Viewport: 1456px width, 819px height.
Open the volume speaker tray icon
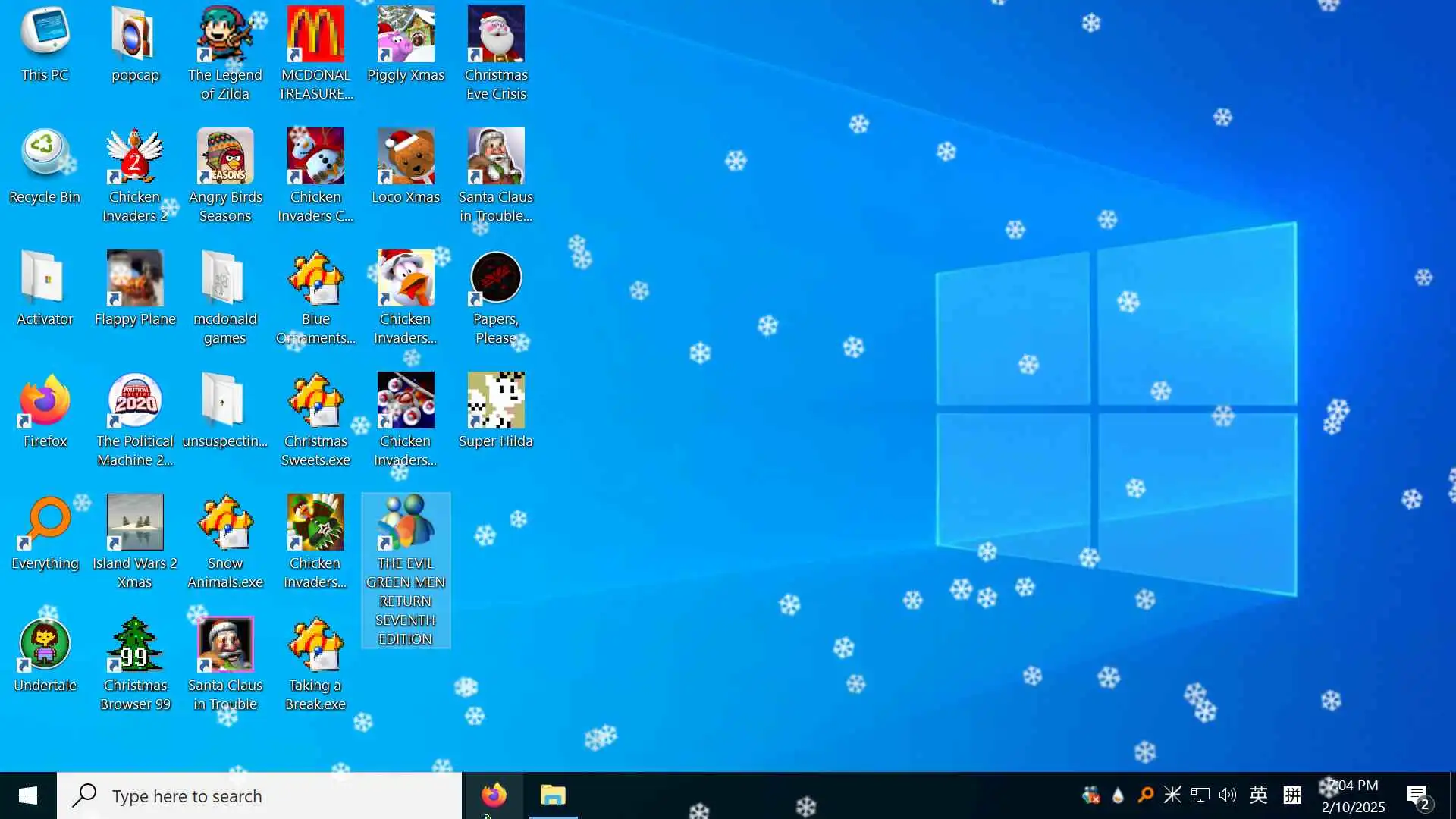1227,795
